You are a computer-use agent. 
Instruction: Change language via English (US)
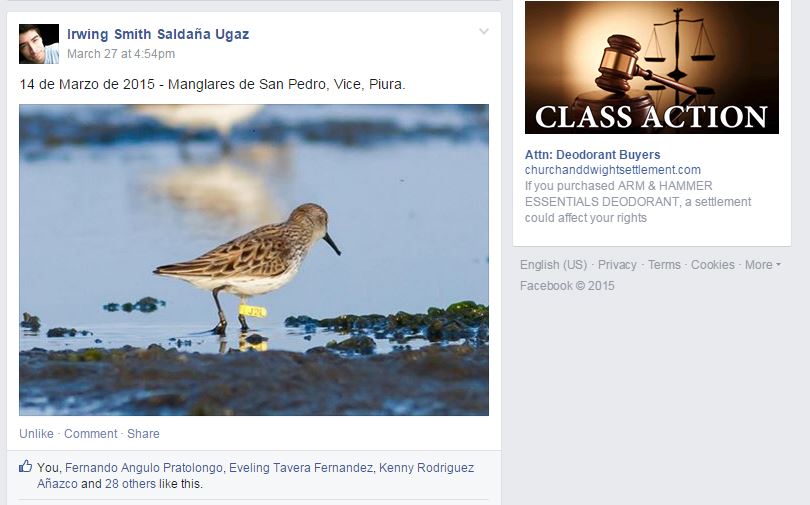pyautogui.click(x=553, y=264)
